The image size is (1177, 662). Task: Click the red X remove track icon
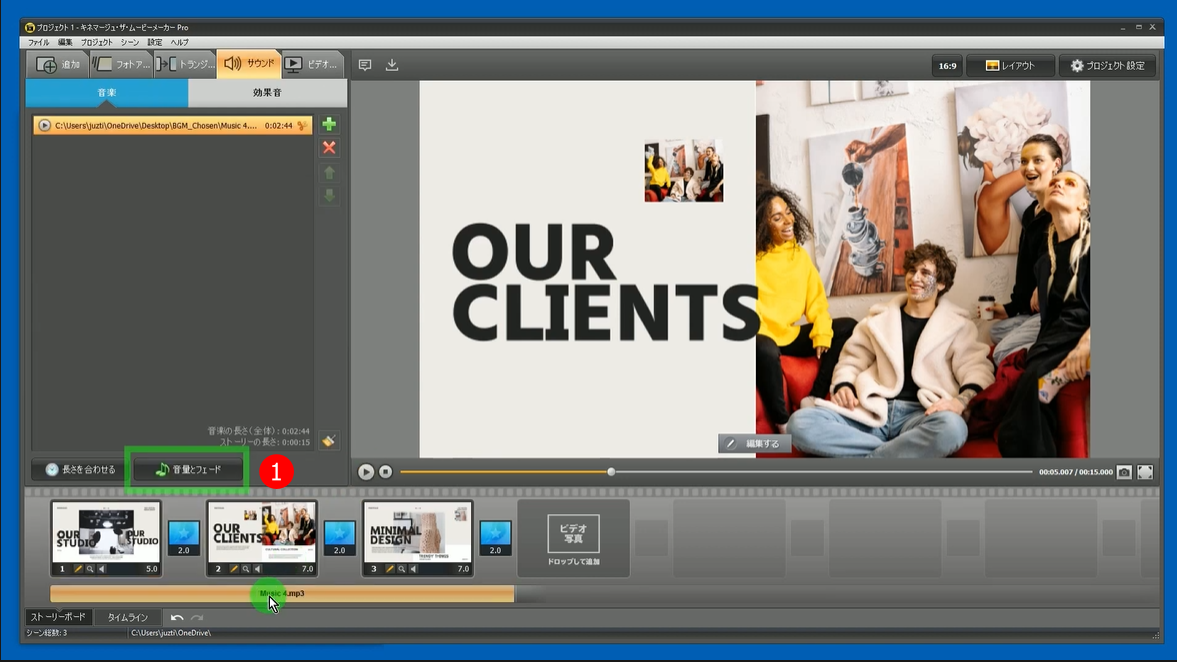pyautogui.click(x=328, y=148)
